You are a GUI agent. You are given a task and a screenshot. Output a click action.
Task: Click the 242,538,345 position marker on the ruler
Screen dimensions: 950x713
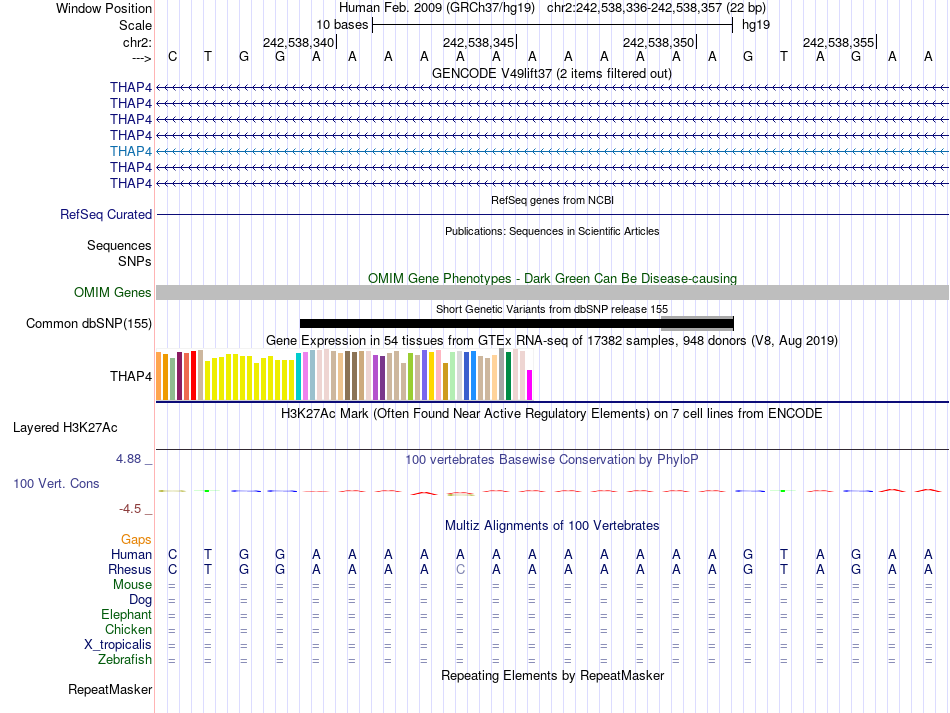tap(479, 42)
